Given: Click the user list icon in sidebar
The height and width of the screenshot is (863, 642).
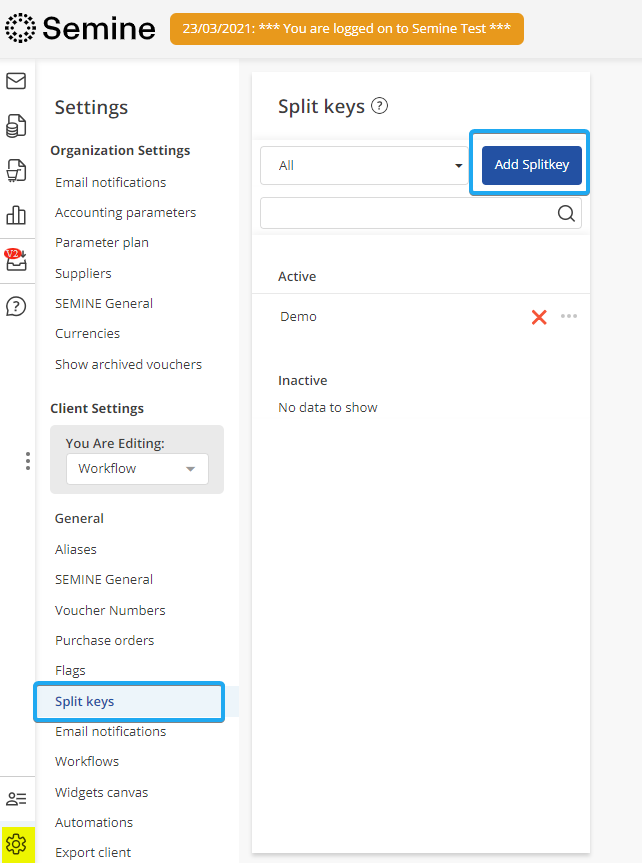Looking at the screenshot, I should (16, 798).
